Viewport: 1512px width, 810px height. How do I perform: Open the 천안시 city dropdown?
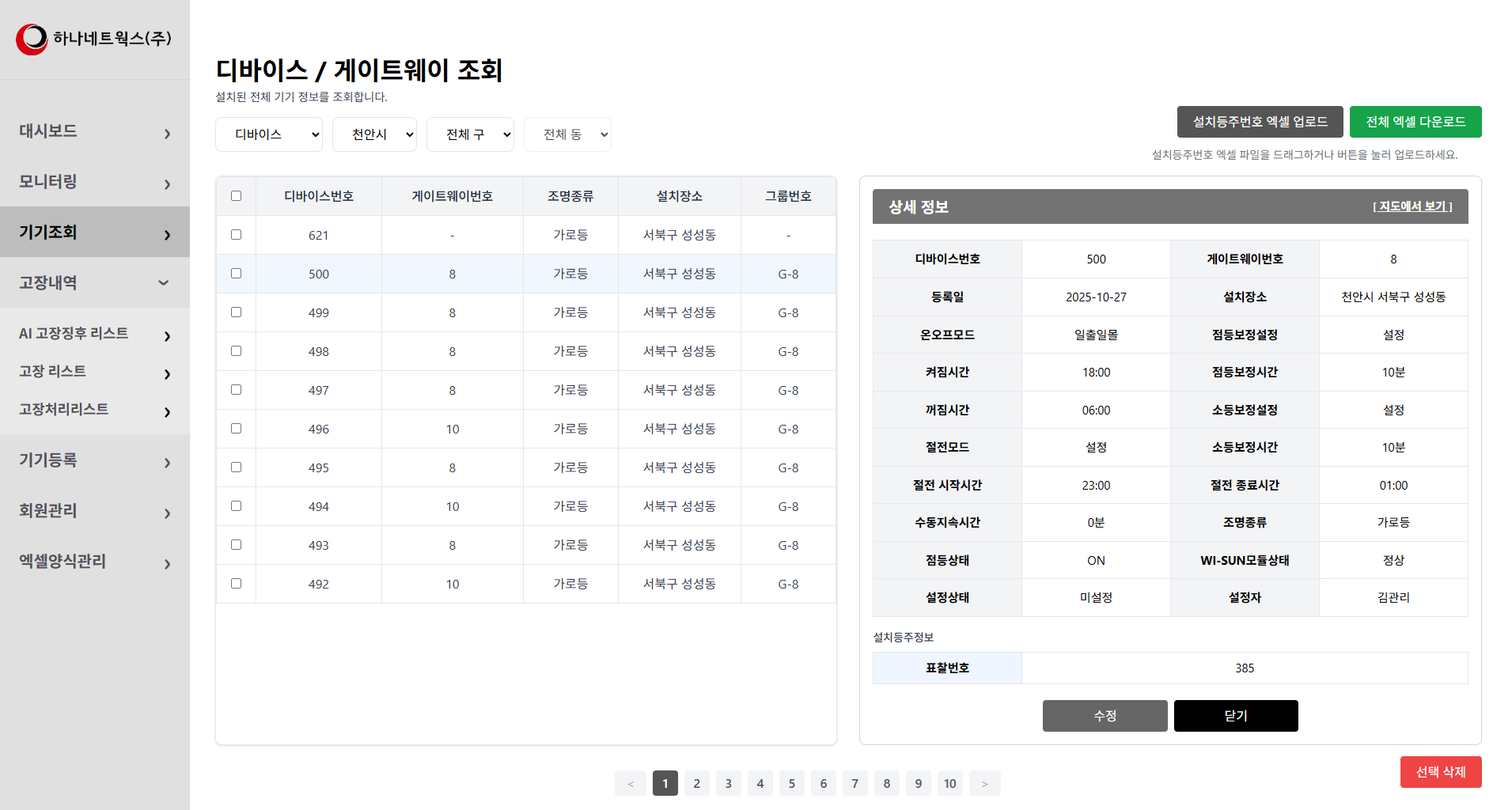(x=374, y=134)
